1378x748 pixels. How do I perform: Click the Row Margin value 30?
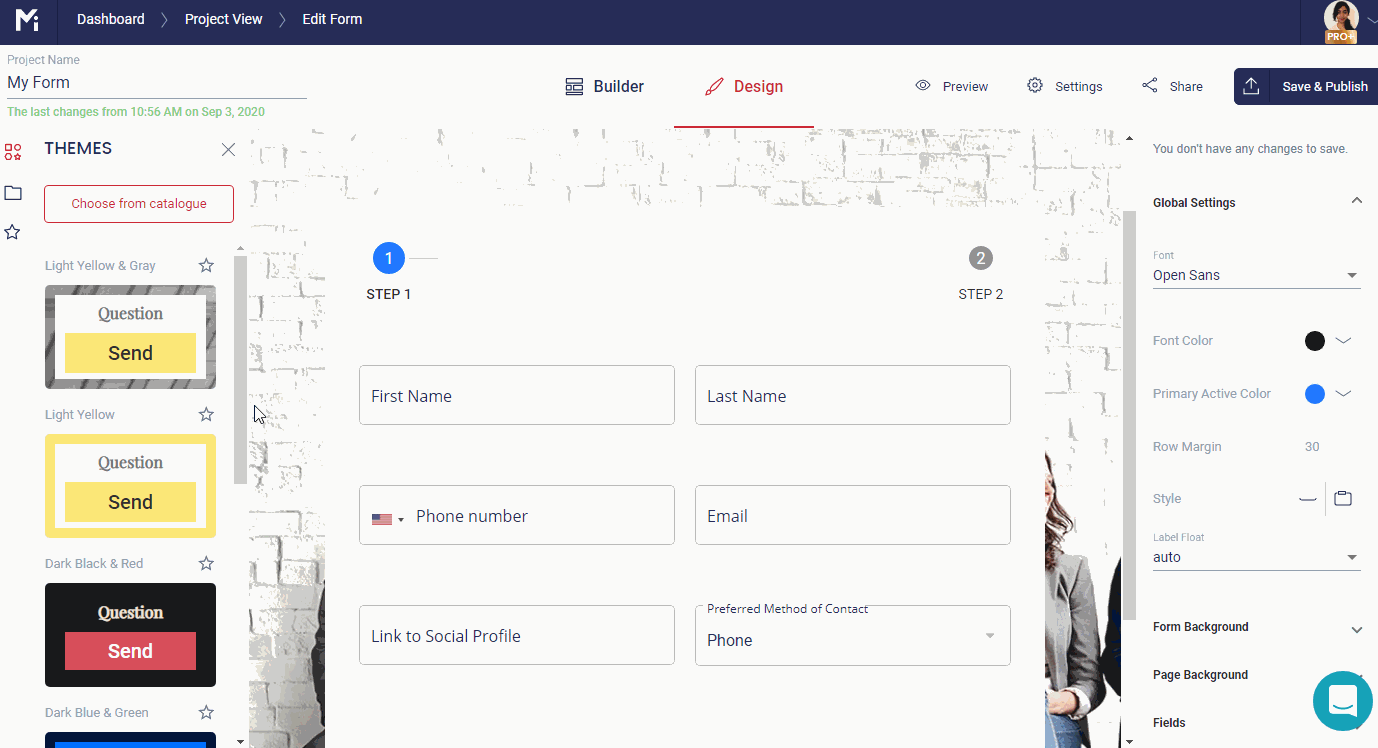(1312, 447)
